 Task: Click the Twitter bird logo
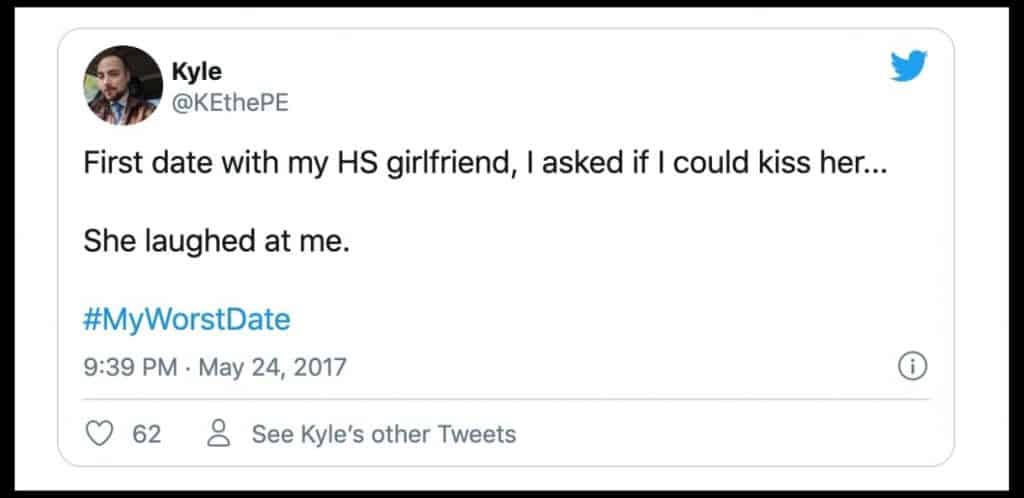(908, 67)
